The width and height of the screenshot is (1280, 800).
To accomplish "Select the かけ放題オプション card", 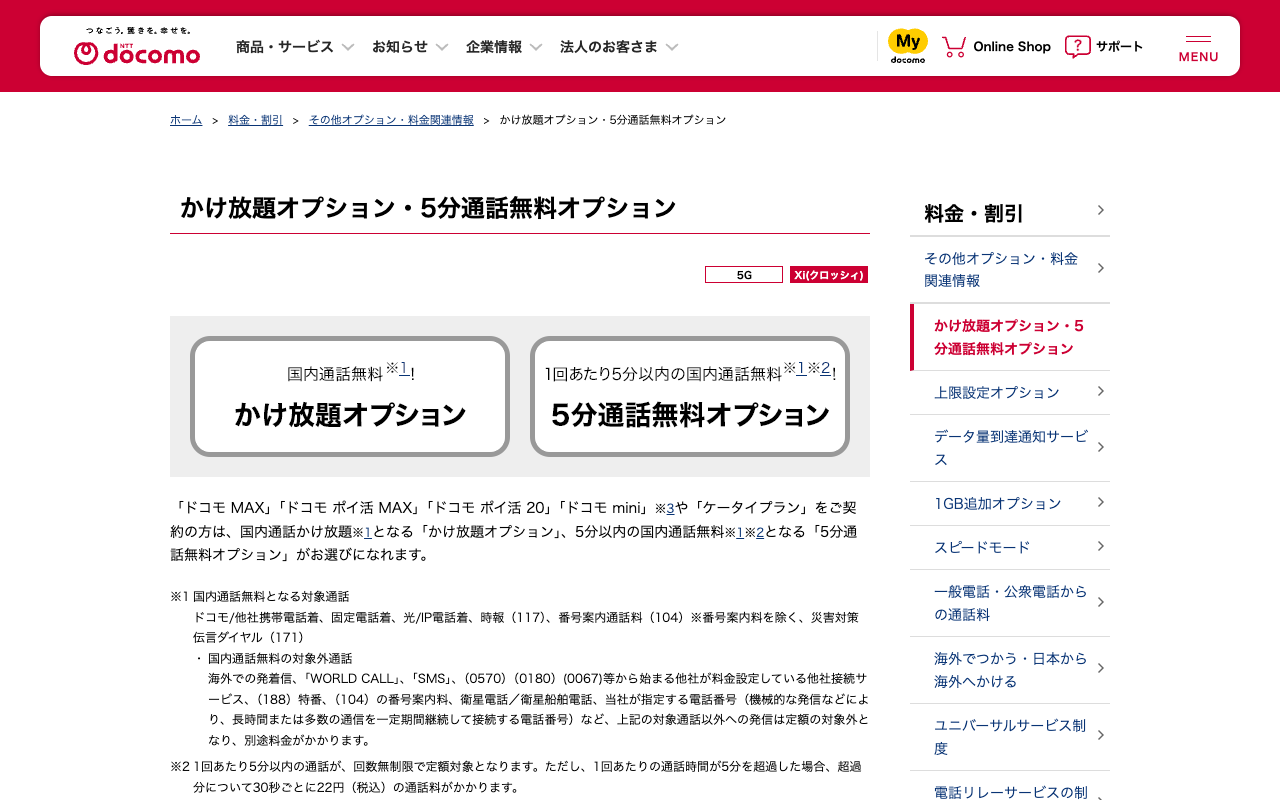I will click(350, 396).
